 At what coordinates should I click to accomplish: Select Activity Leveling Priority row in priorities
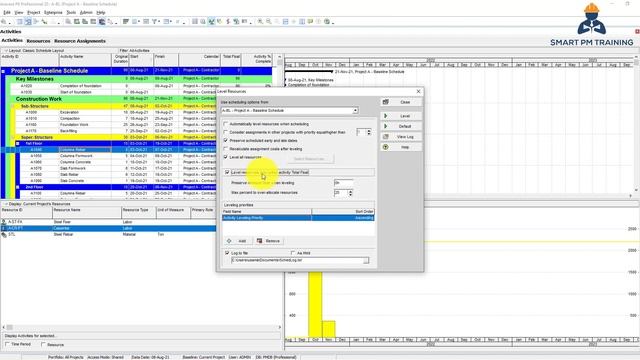pyautogui.click(x=298, y=218)
